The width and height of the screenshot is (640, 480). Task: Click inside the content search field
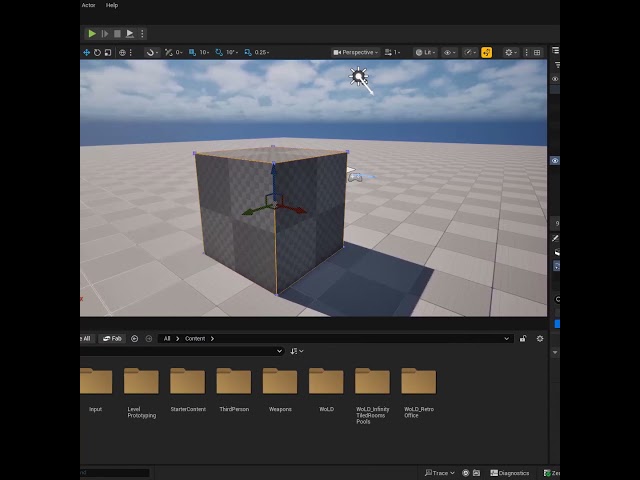click(x=178, y=351)
